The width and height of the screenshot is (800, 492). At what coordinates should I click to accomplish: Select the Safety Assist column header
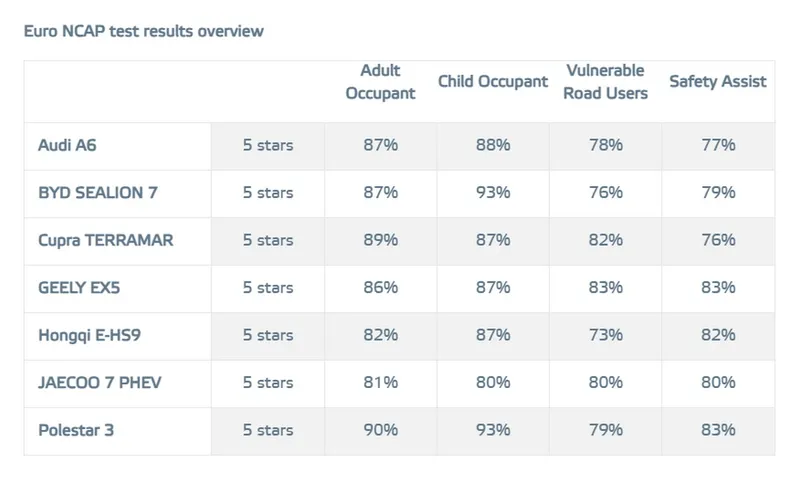click(718, 81)
